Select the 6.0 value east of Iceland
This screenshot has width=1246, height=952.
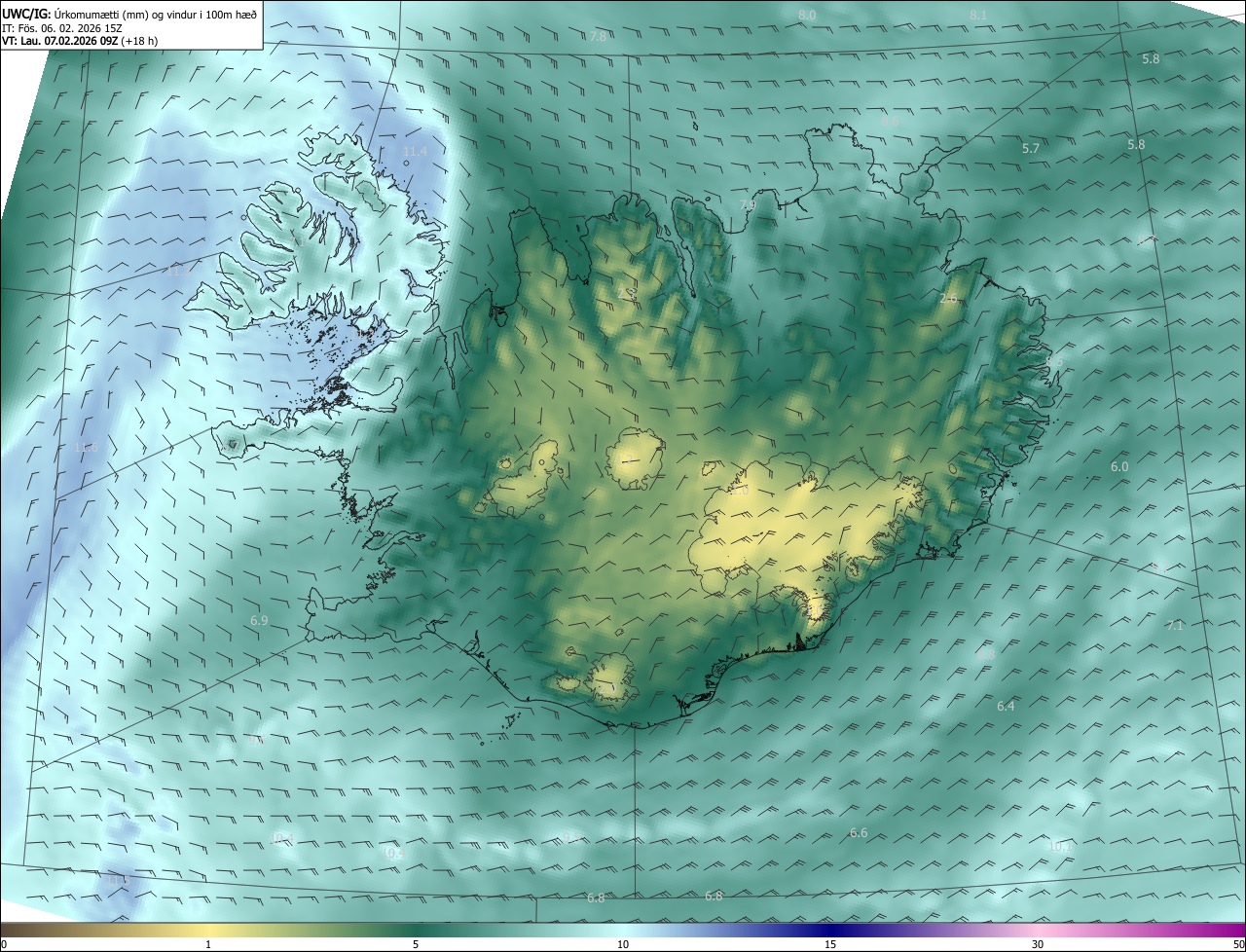[x=1119, y=467]
